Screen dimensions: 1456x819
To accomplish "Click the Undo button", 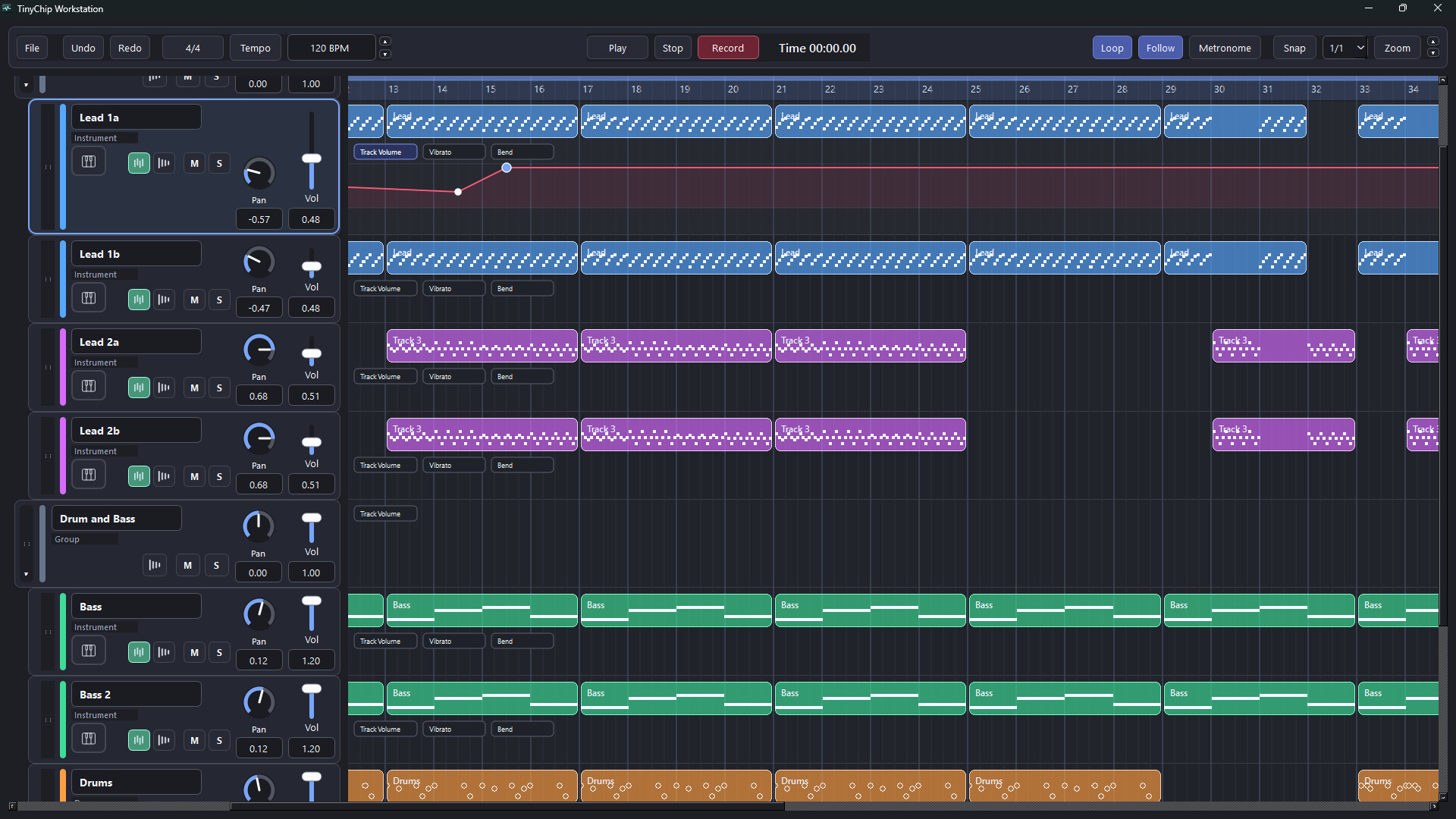I will coord(83,48).
